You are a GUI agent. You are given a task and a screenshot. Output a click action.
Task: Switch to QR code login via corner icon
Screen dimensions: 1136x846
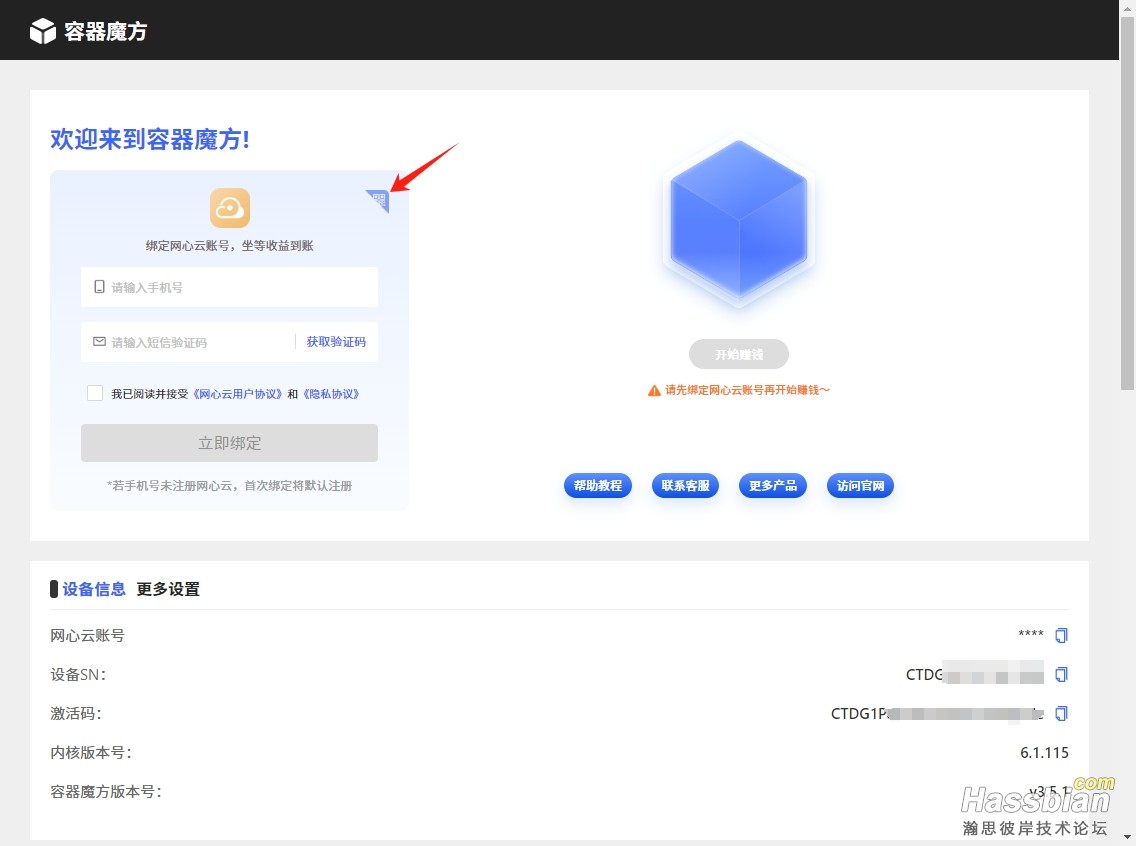point(378,201)
